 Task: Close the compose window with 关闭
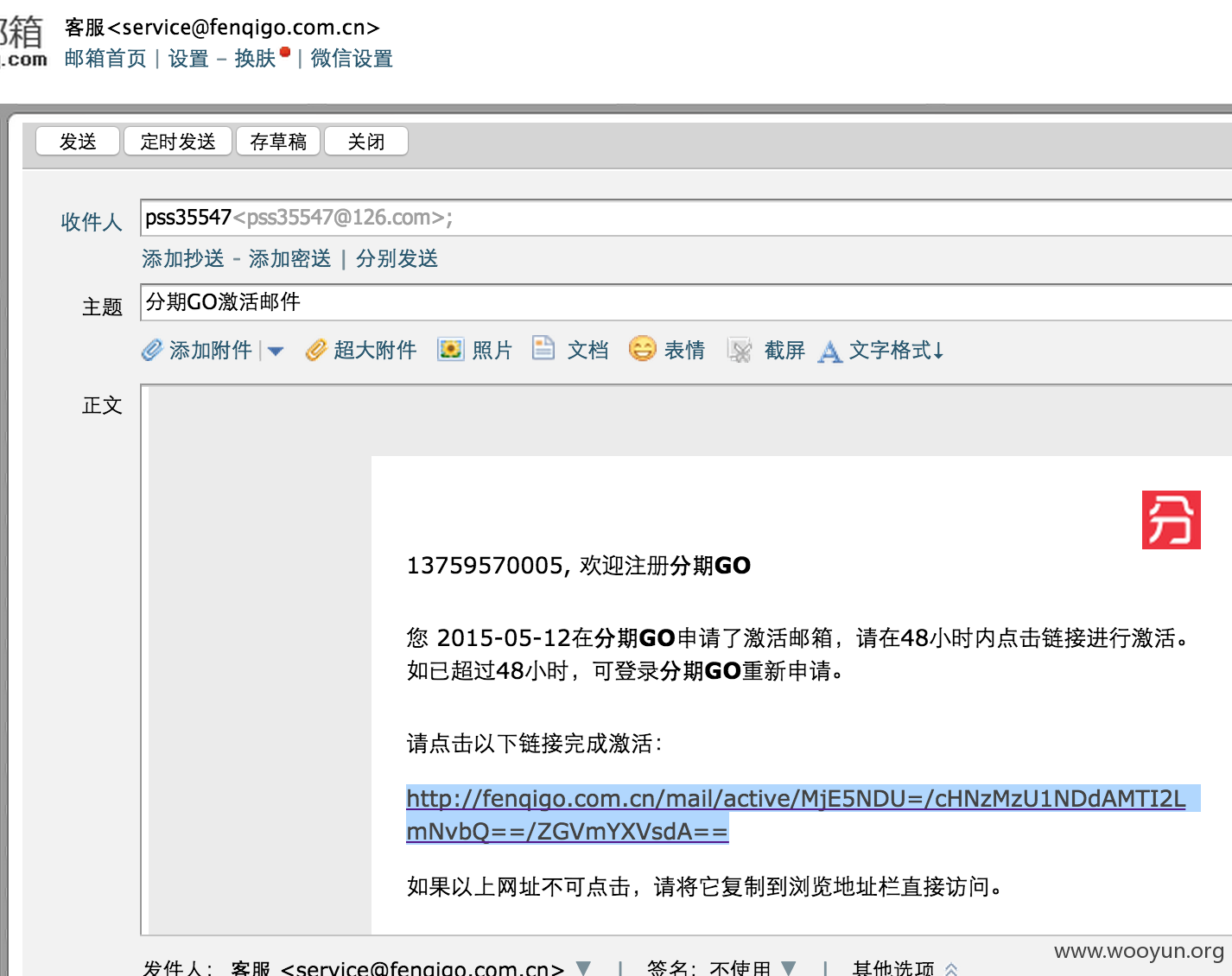[366, 141]
